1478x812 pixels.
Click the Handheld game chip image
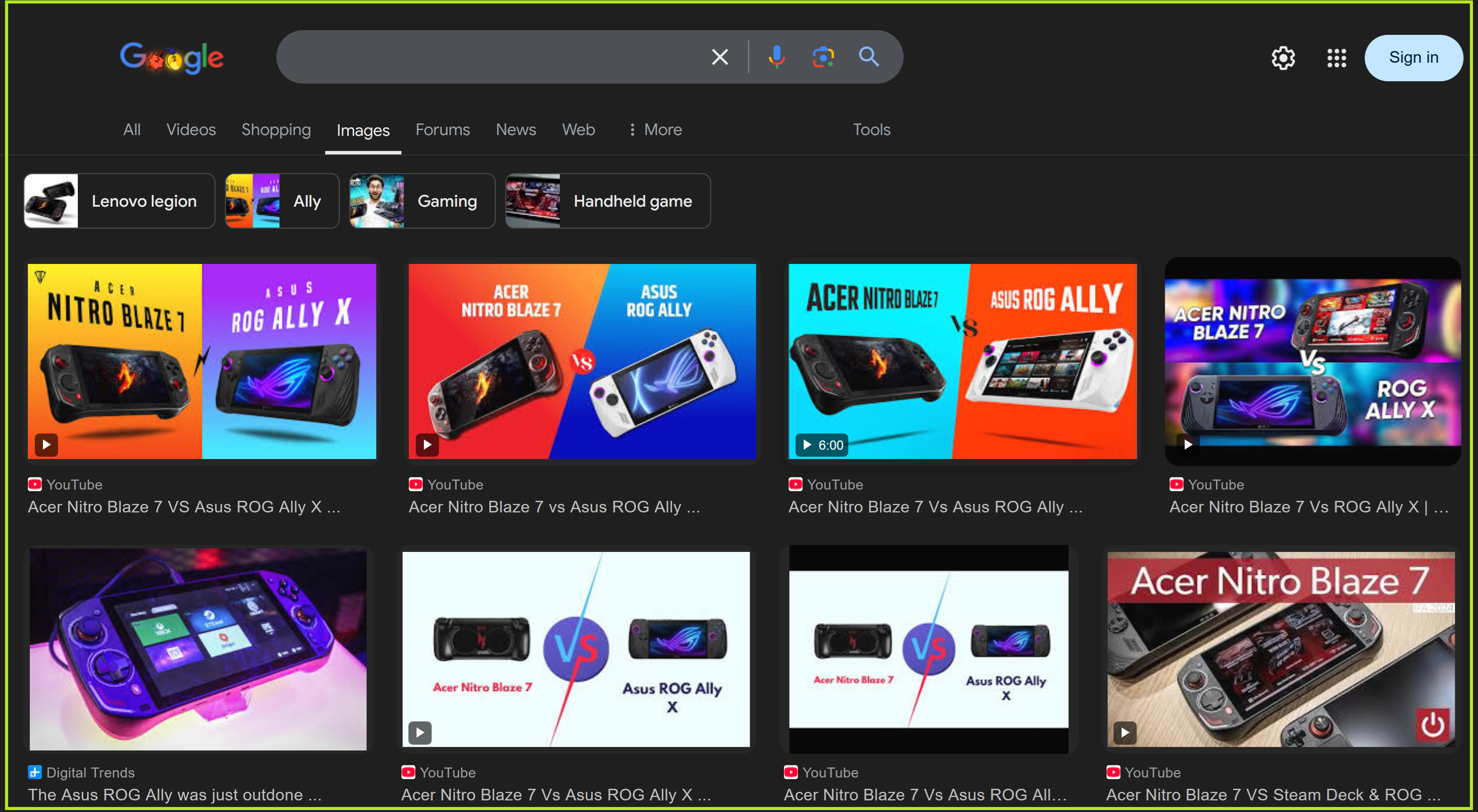(x=532, y=201)
